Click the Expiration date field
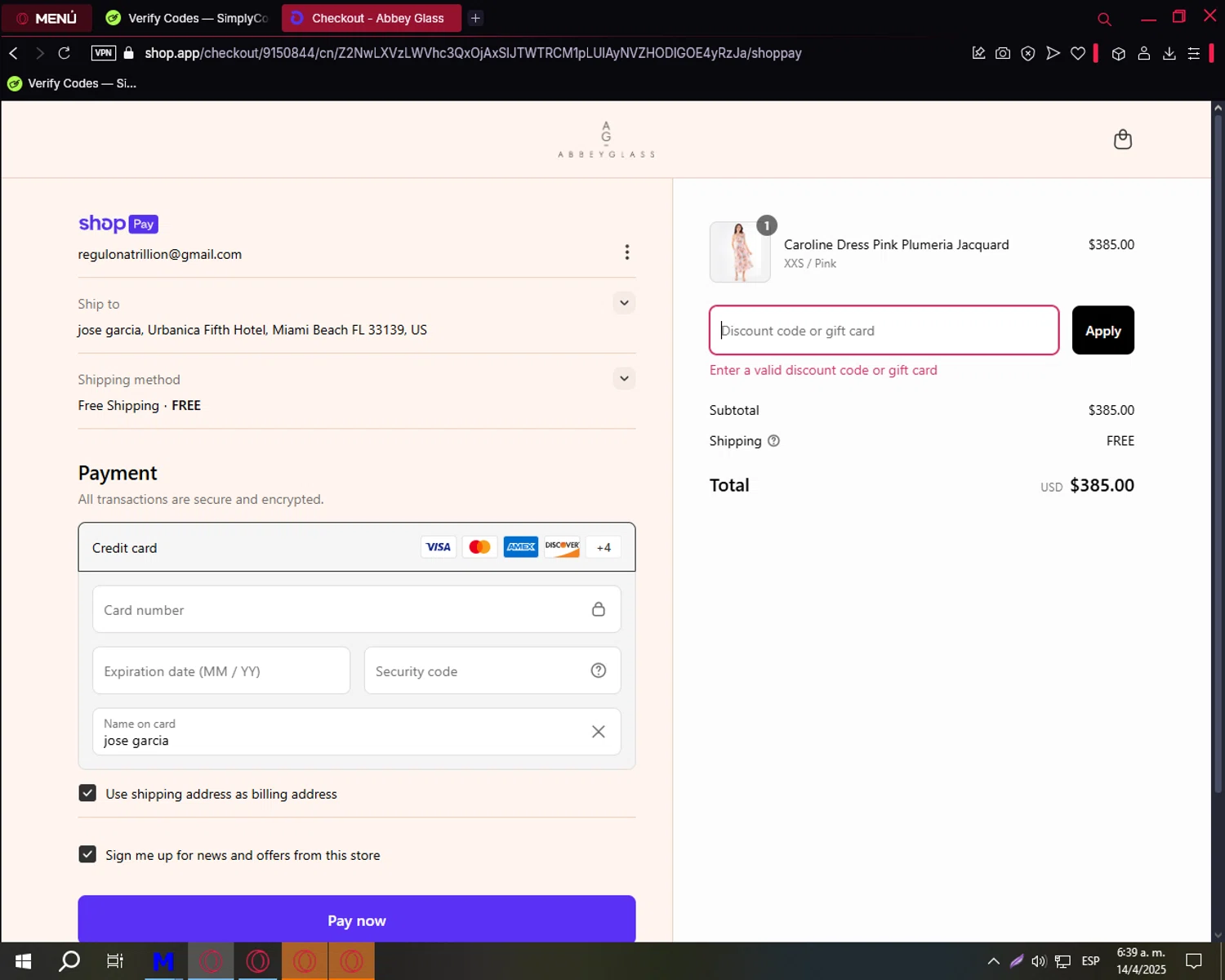Viewport: 1225px width, 980px height. coord(221,670)
